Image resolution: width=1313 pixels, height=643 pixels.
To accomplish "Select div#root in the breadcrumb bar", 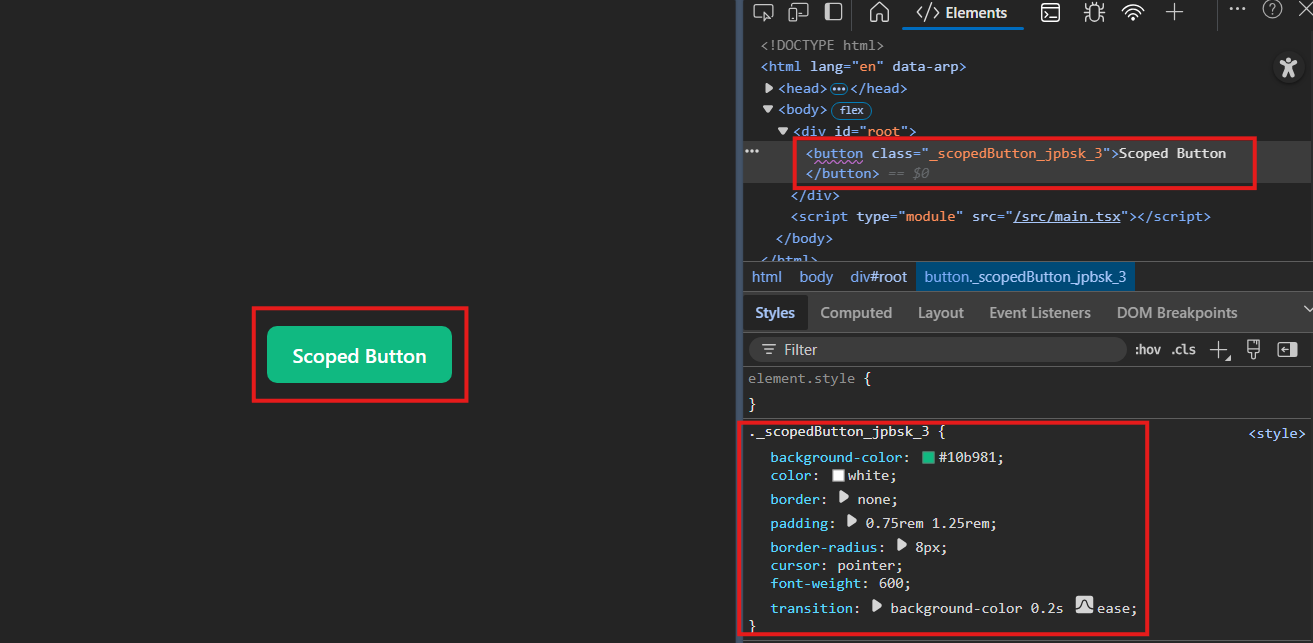I will 879,277.
